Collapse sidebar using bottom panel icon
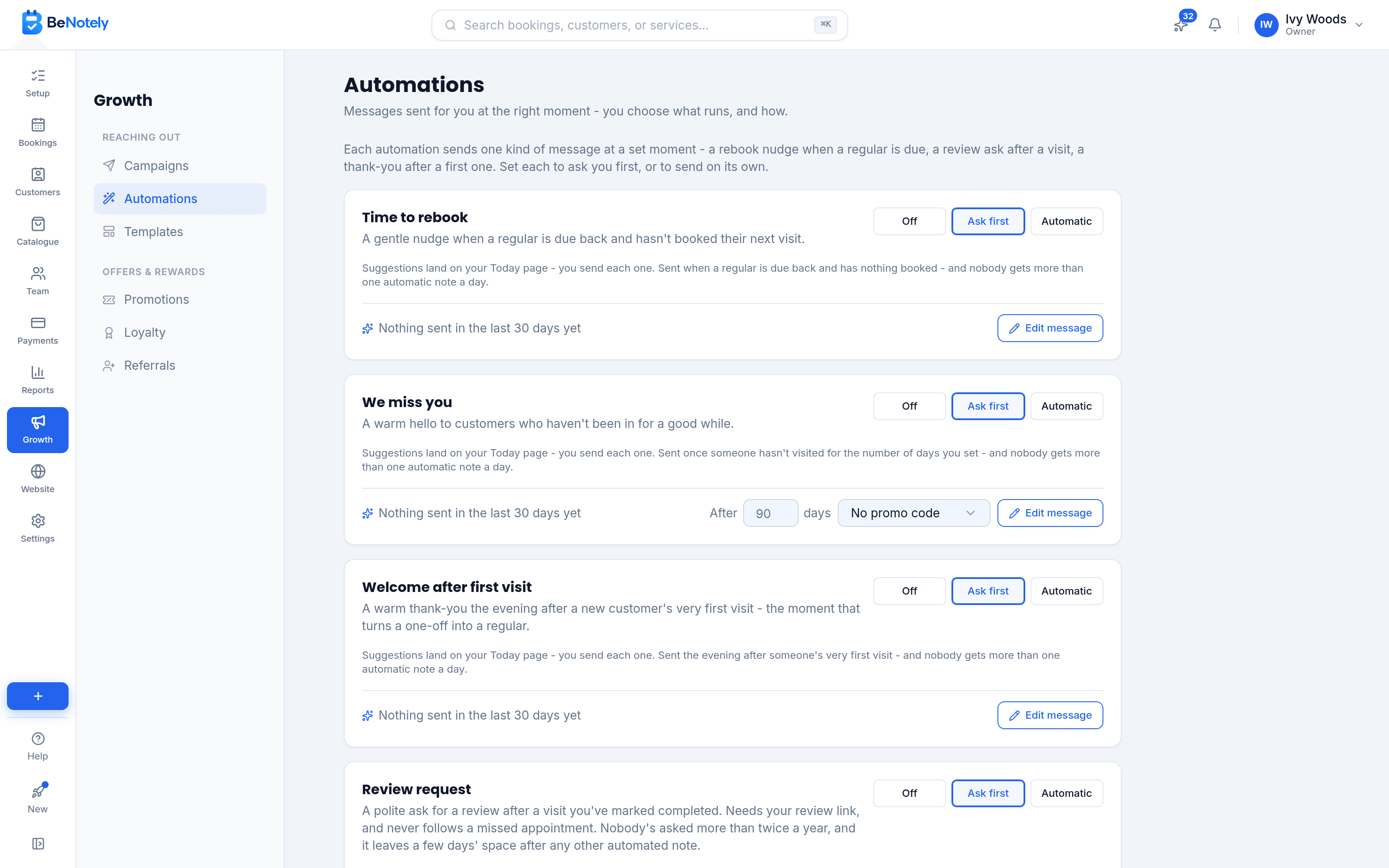The width and height of the screenshot is (1389, 868). [38, 843]
